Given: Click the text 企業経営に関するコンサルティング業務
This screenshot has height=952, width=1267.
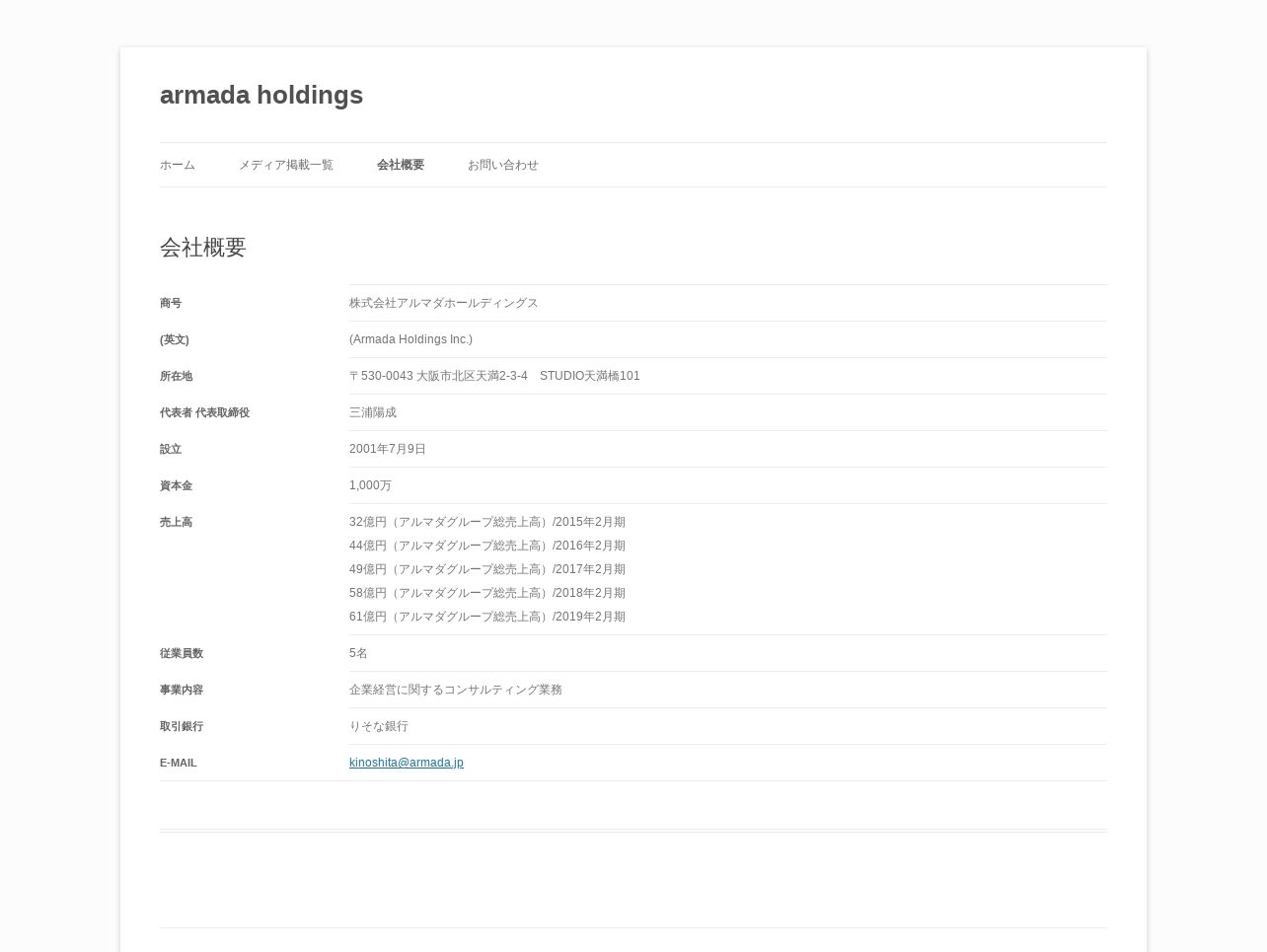Looking at the screenshot, I should [456, 690].
